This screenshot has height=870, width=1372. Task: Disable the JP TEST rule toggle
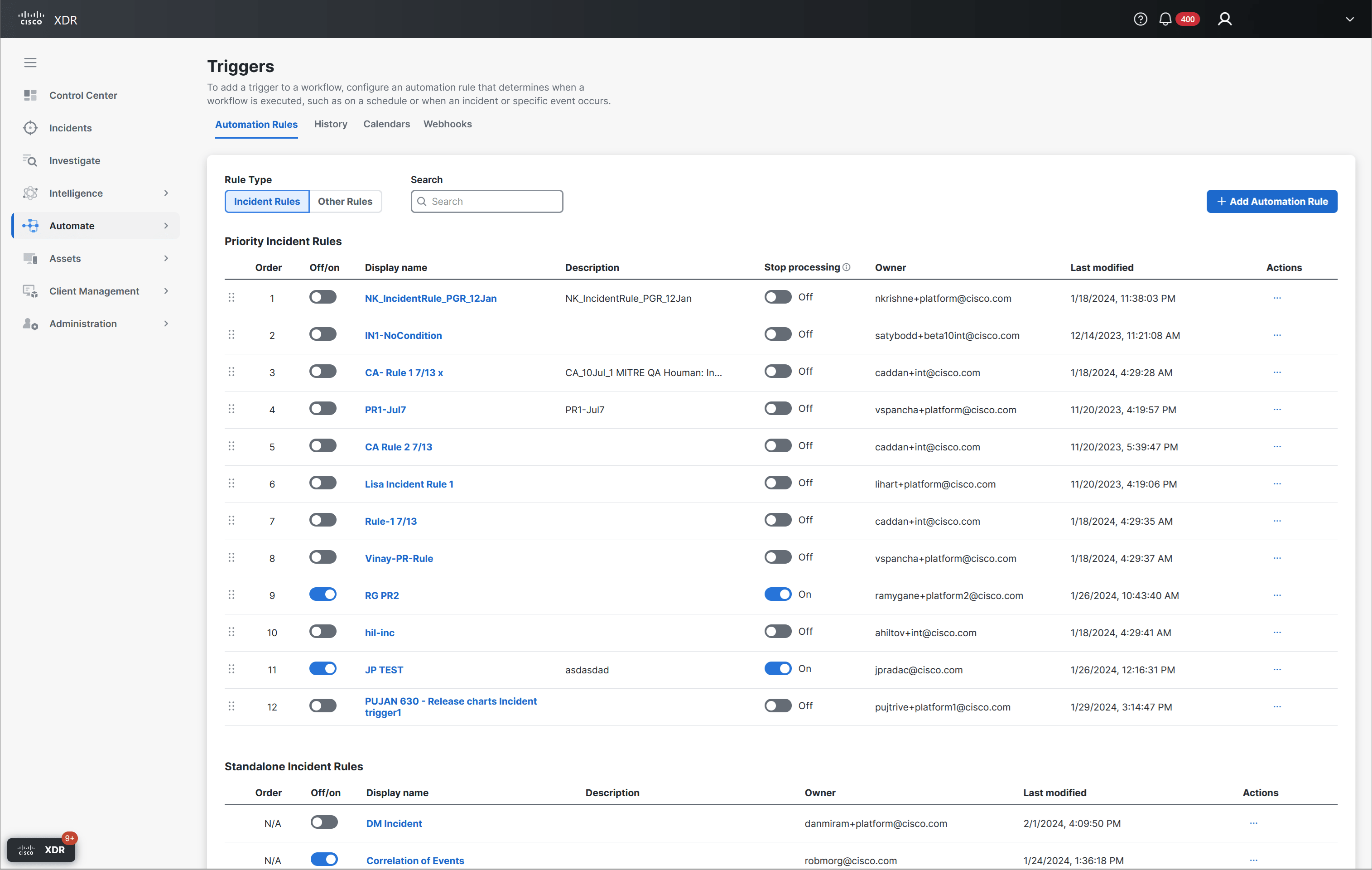click(323, 669)
